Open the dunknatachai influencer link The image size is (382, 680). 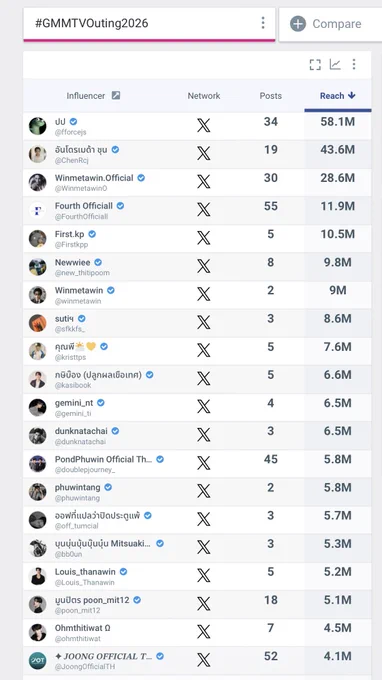81,431
